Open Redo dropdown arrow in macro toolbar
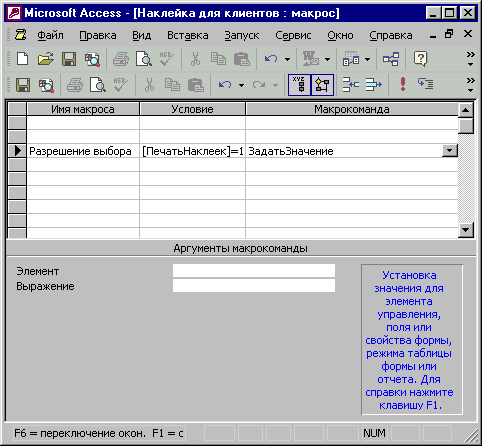Screen dimensions: 482x446 pyautogui.click(x=275, y=86)
